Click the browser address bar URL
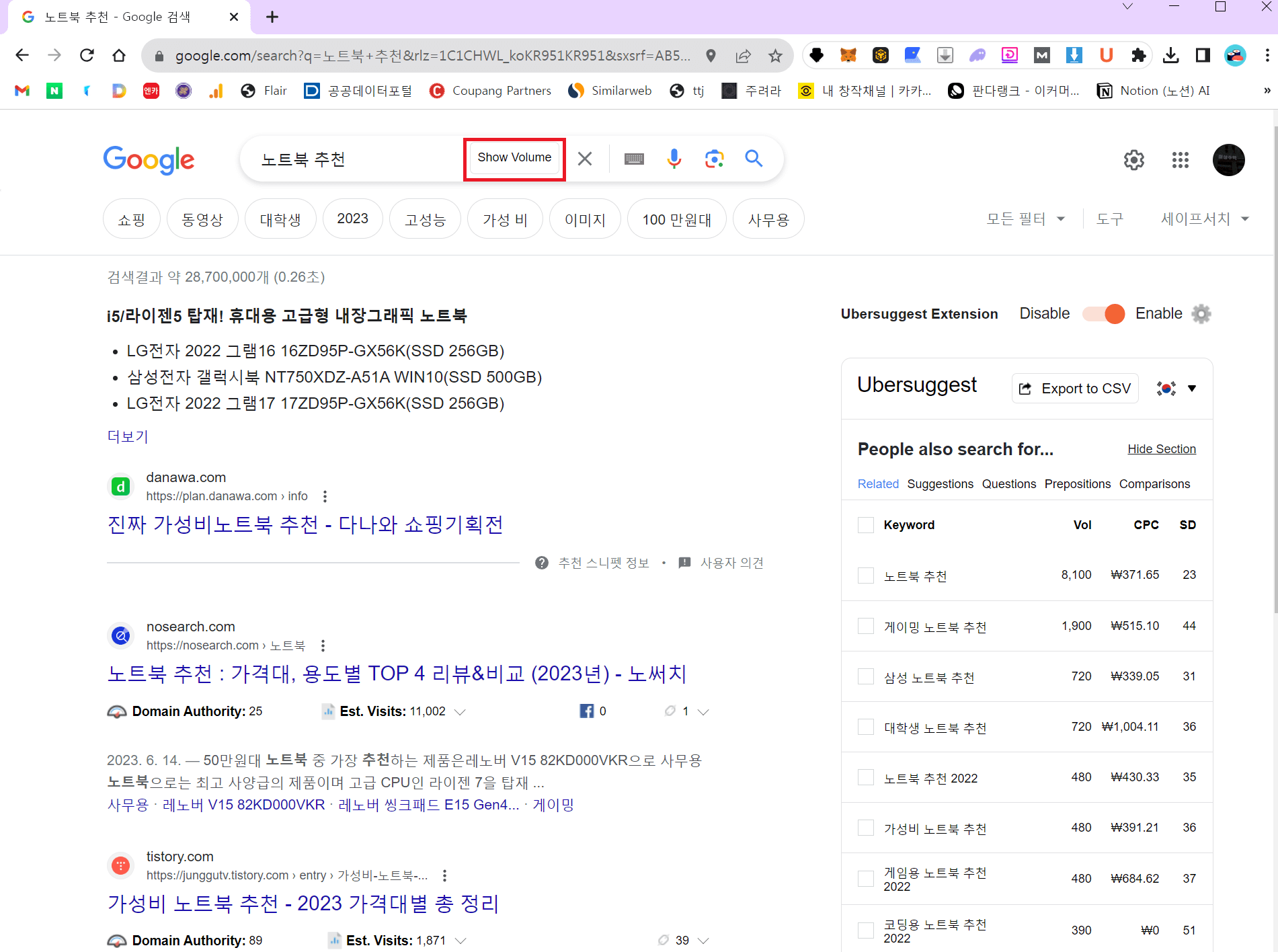The height and width of the screenshot is (952, 1278). coord(432,56)
